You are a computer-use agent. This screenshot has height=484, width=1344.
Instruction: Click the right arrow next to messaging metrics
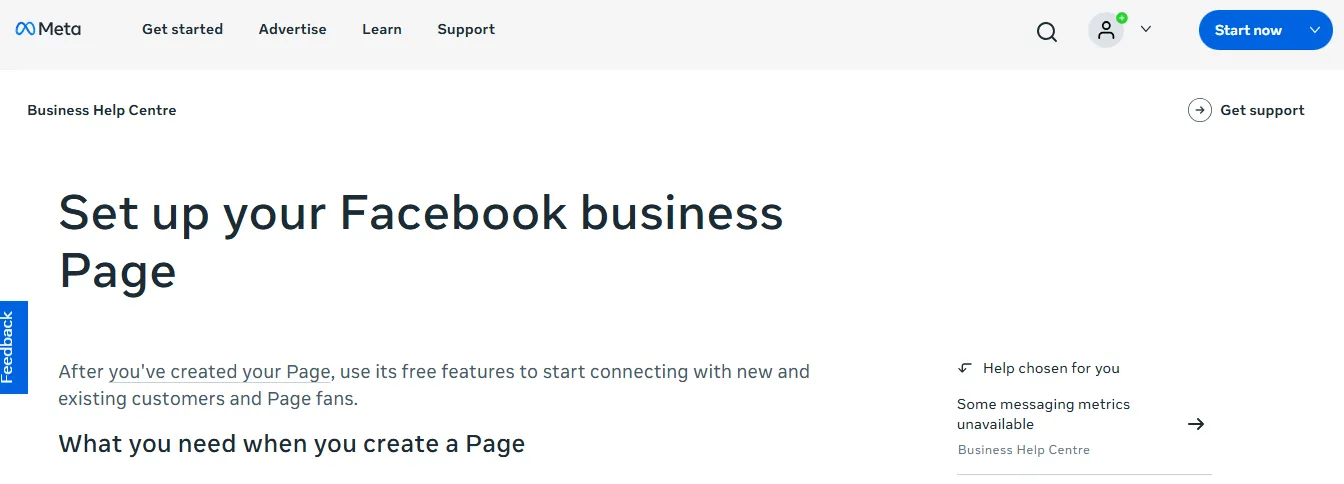click(1195, 424)
